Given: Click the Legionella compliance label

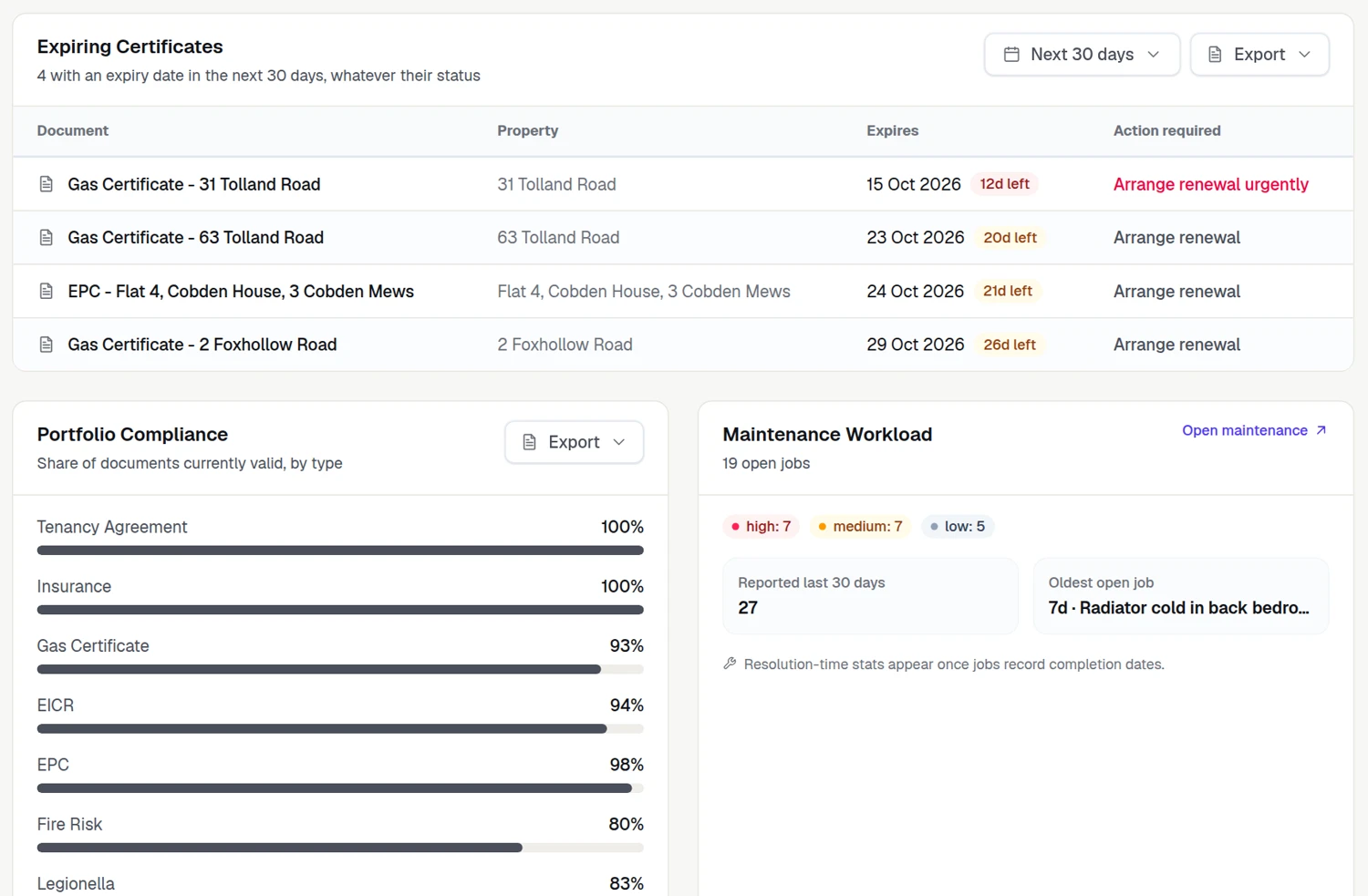Looking at the screenshot, I should click(76, 884).
